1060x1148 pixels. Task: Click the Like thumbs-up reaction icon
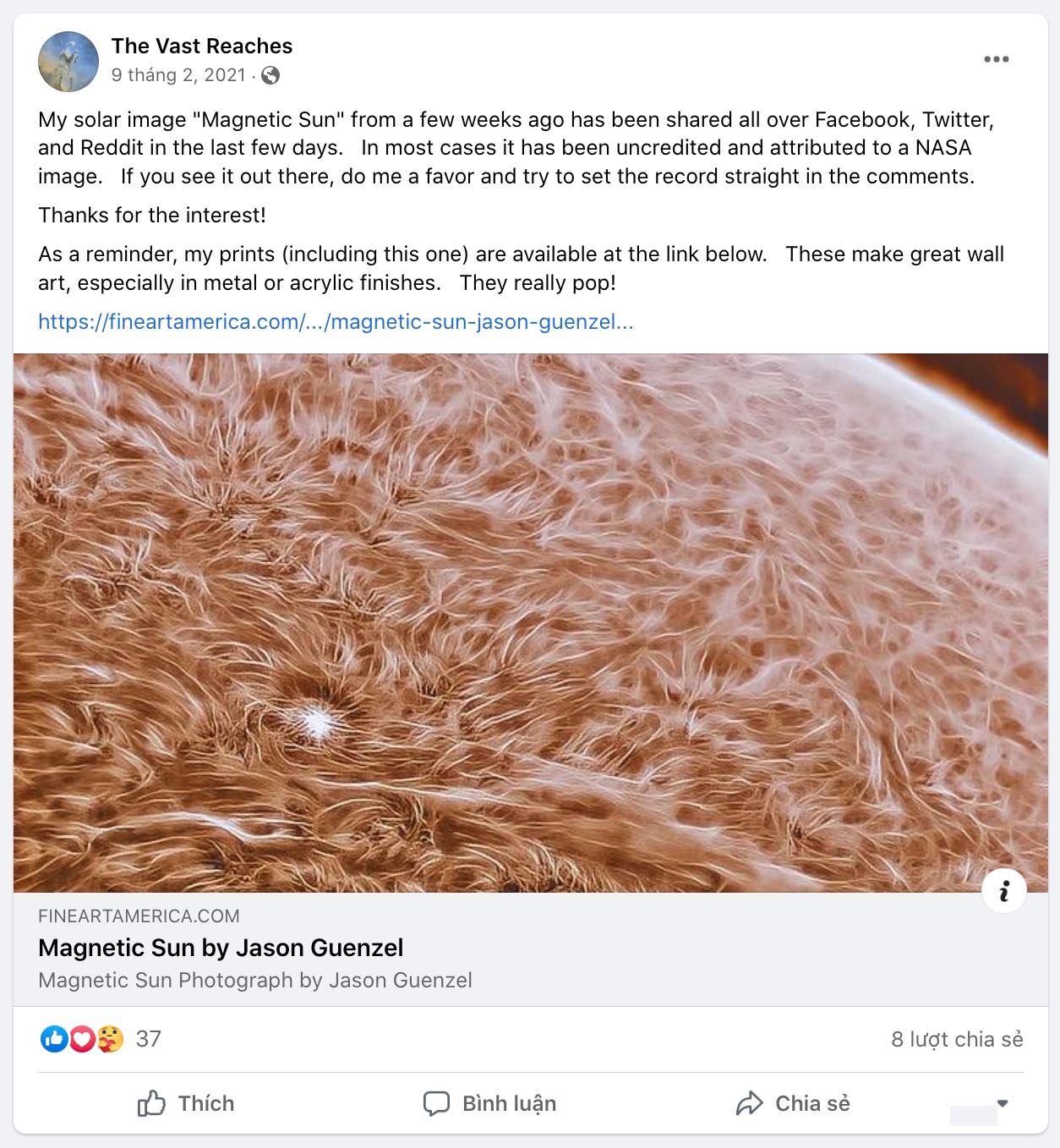point(54,1040)
